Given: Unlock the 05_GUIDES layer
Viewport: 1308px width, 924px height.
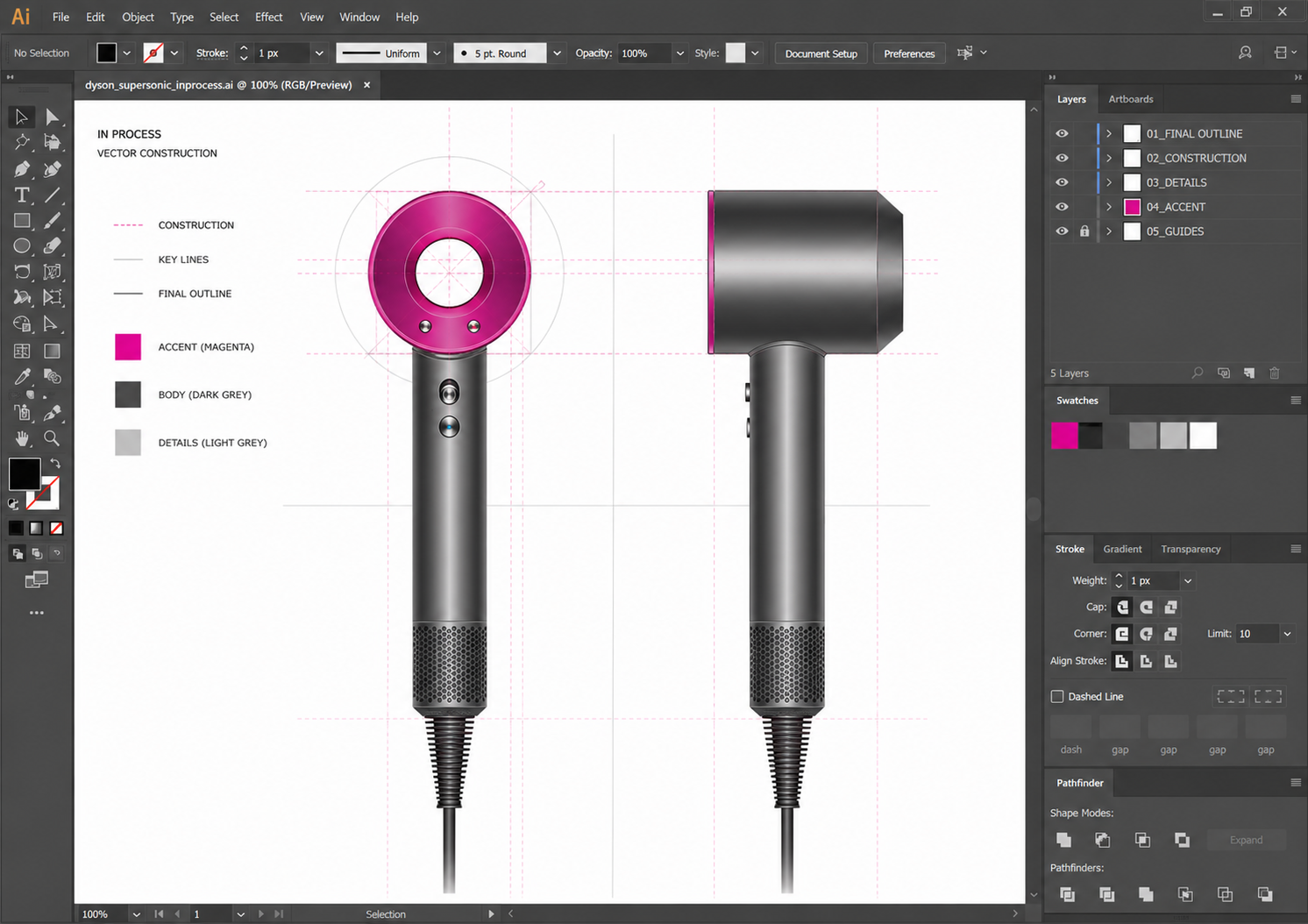Looking at the screenshot, I should (x=1084, y=231).
